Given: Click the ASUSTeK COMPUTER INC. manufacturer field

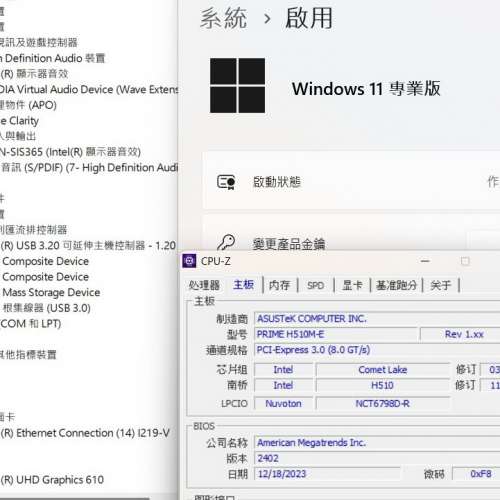Looking at the screenshot, I should pos(377,319).
